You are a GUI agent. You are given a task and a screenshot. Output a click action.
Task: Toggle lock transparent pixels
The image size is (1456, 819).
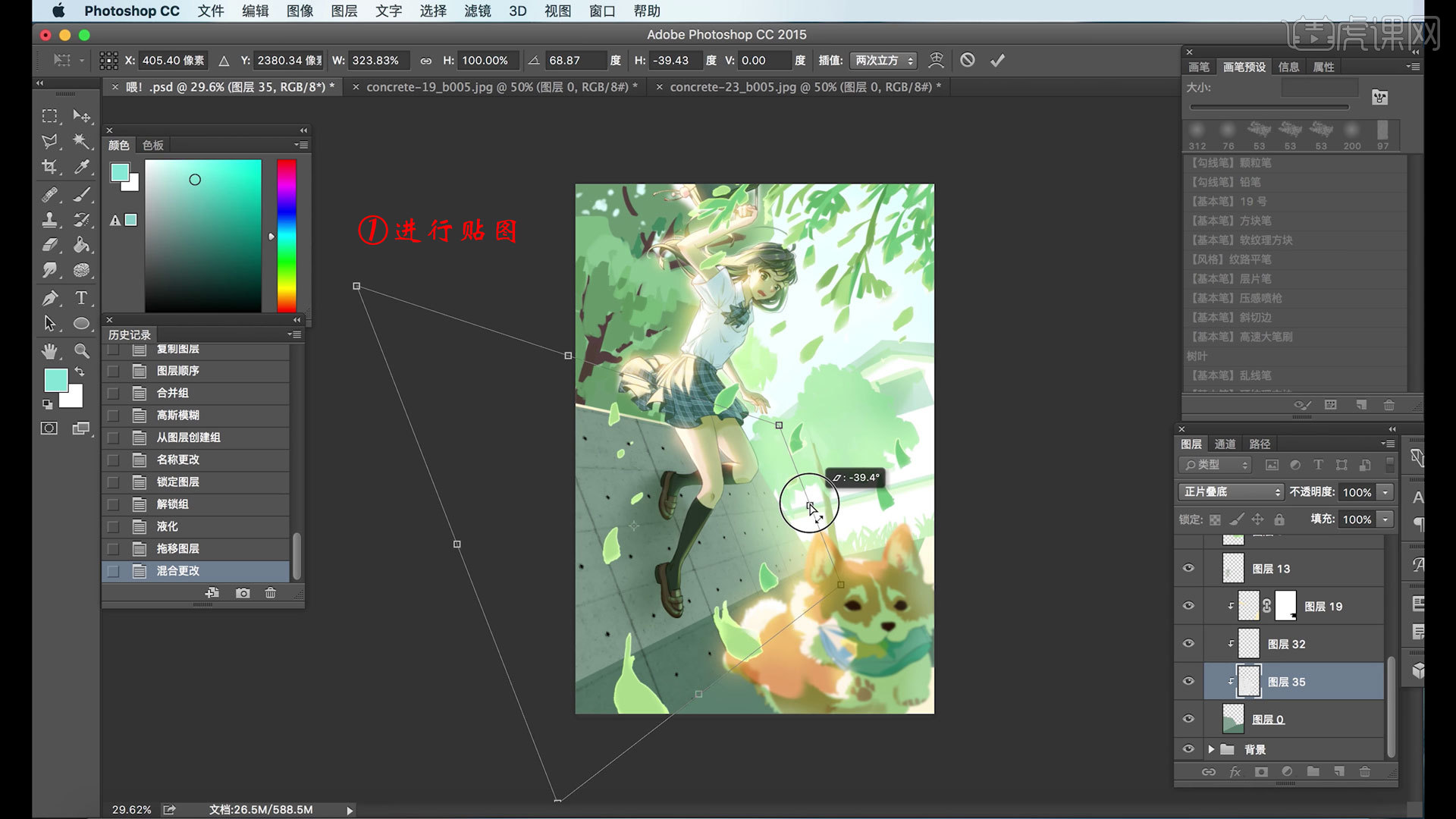(x=1215, y=519)
